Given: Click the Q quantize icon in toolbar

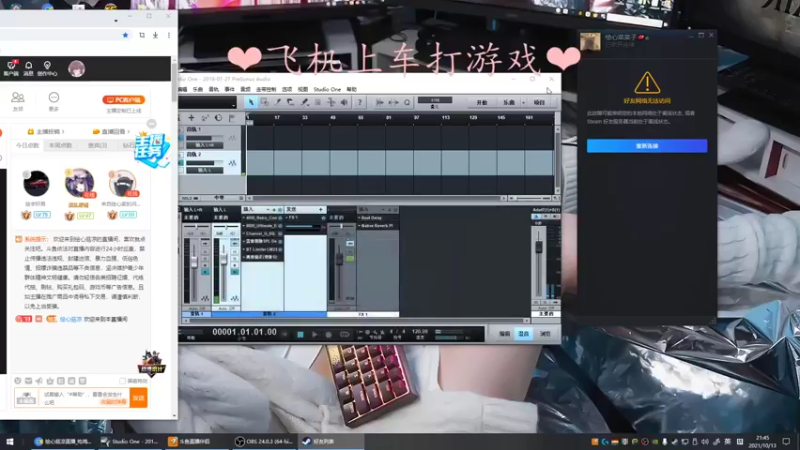Looking at the screenshot, I should 407,103.
